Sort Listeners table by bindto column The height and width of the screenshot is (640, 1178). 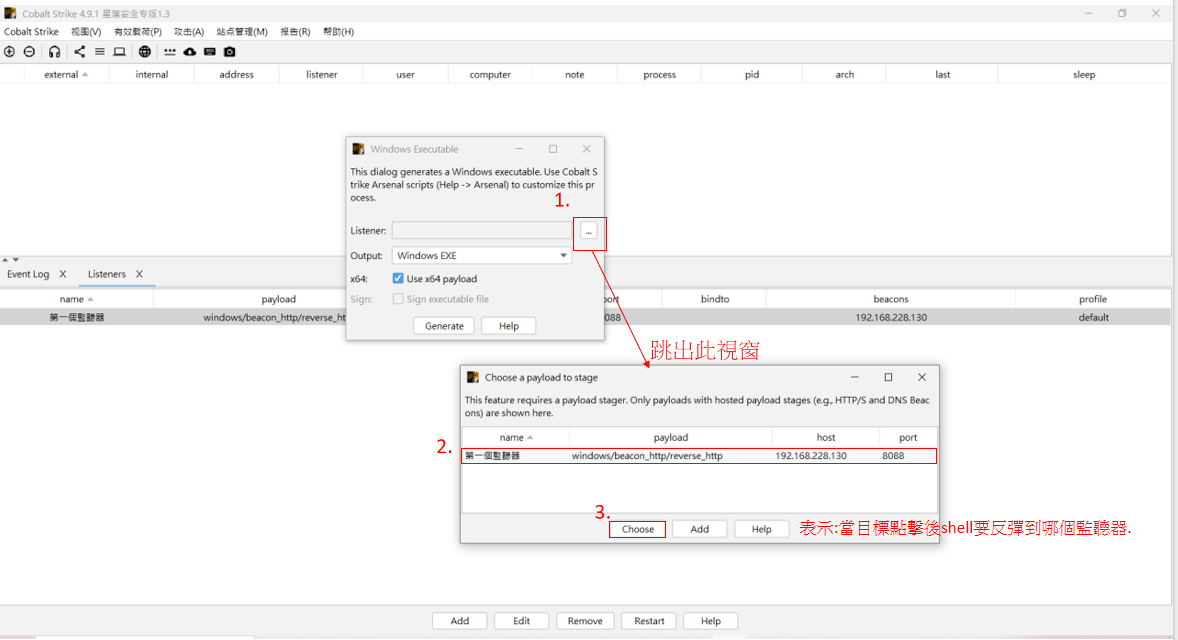714,299
